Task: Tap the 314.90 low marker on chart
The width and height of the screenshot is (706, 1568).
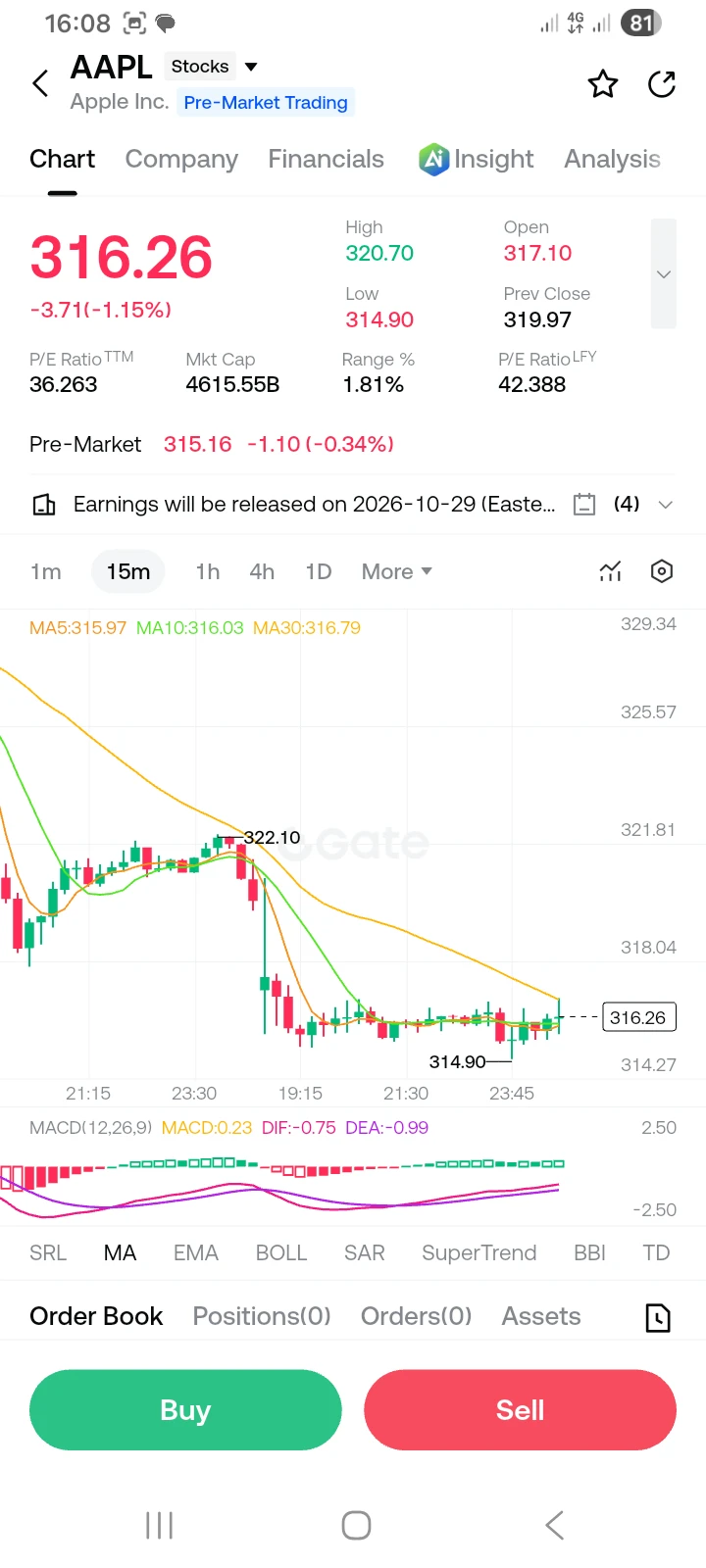Action: point(457,1061)
